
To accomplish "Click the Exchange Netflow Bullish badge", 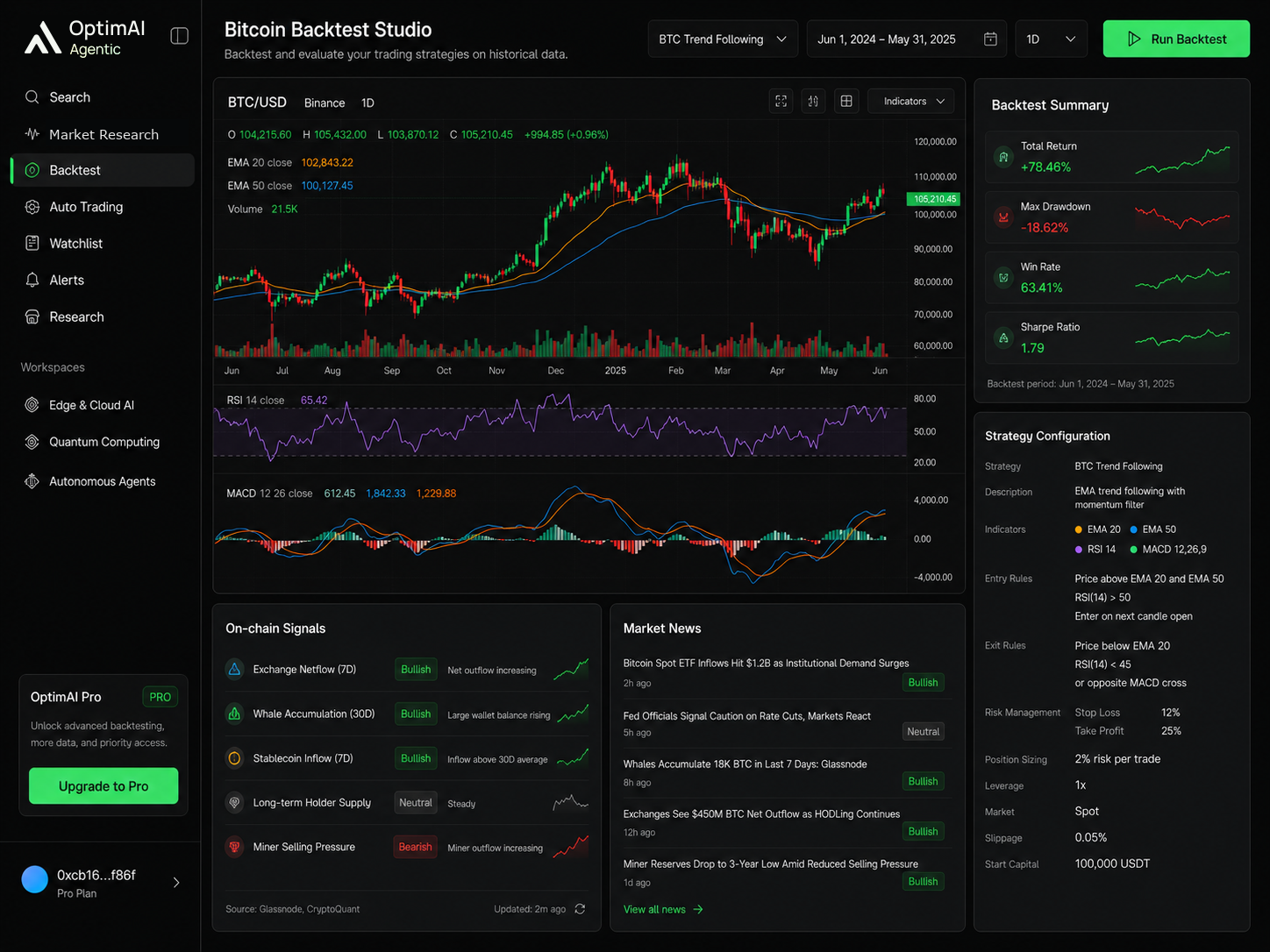I will pyautogui.click(x=416, y=670).
